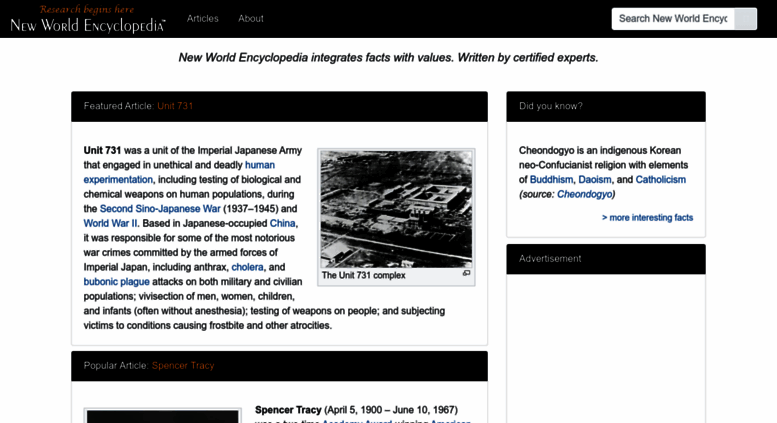Click more interesting facts link
Image resolution: width=777 pixels, height=423 pixels.
pos(647,218)
